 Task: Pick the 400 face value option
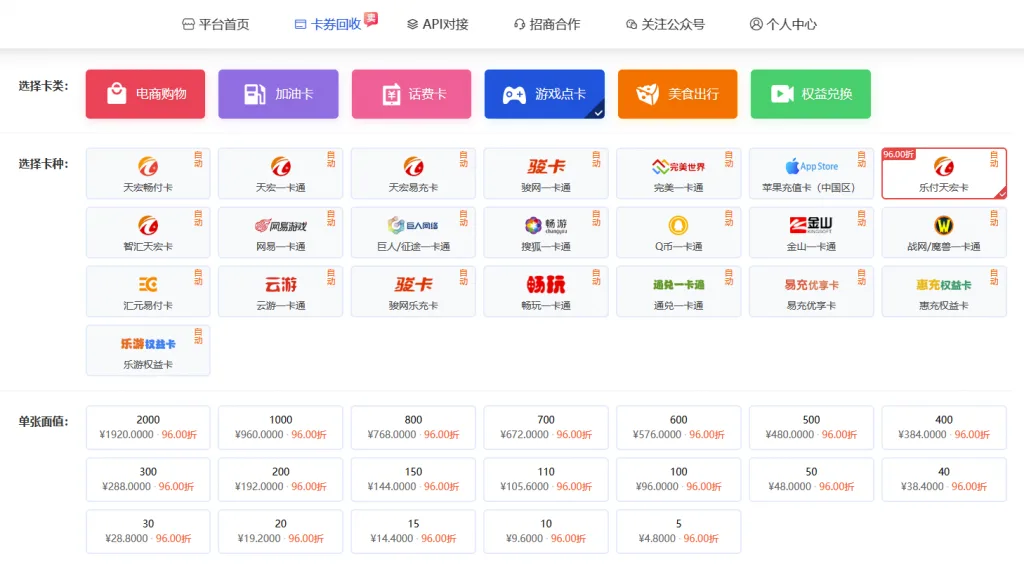tap(944, 428)
